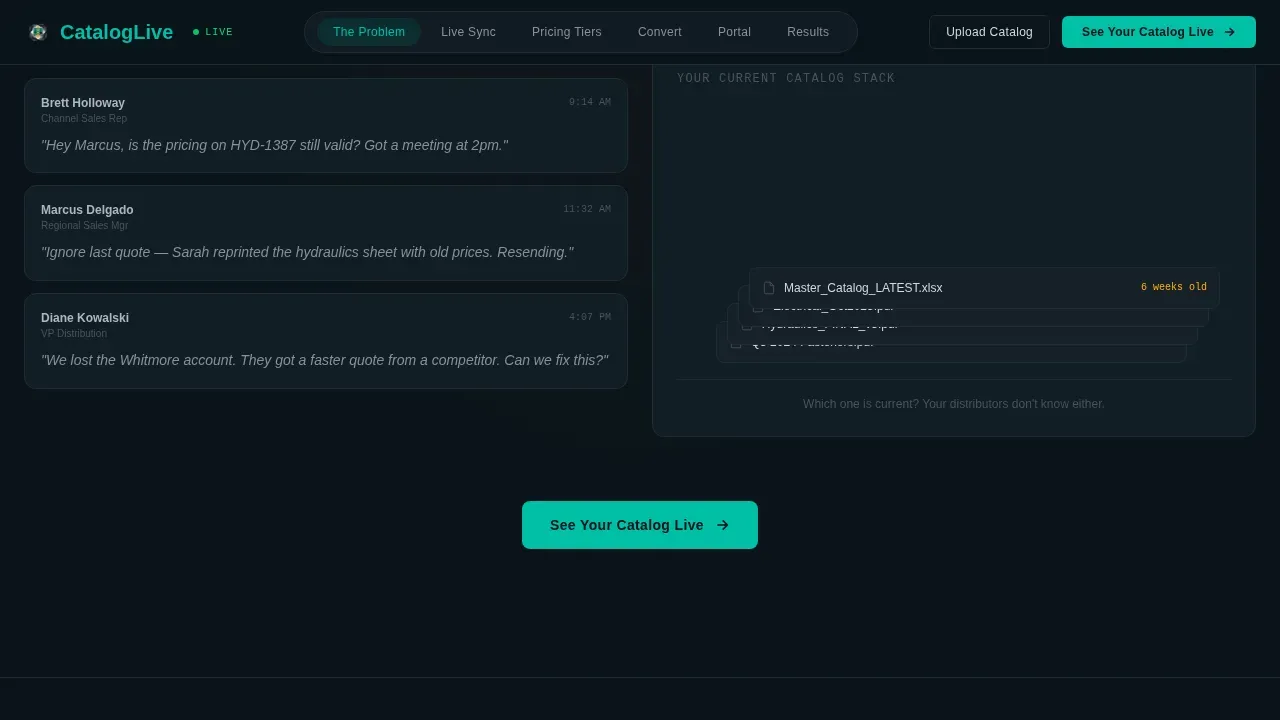Click the 4:07 PM timestamp
1280x720 pixels.
[590, 317]
